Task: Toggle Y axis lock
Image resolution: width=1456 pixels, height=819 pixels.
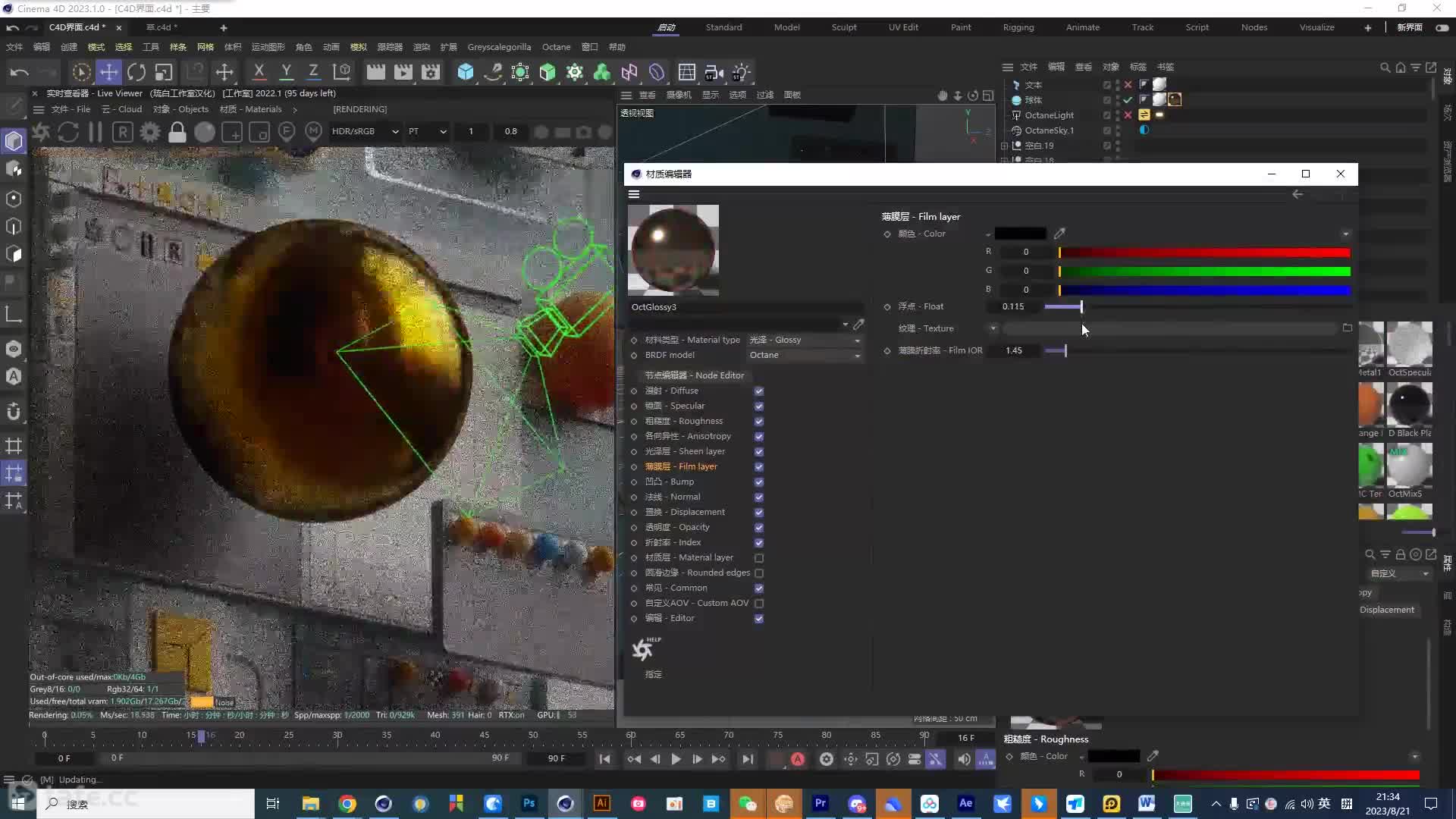Action: [286, 72]
